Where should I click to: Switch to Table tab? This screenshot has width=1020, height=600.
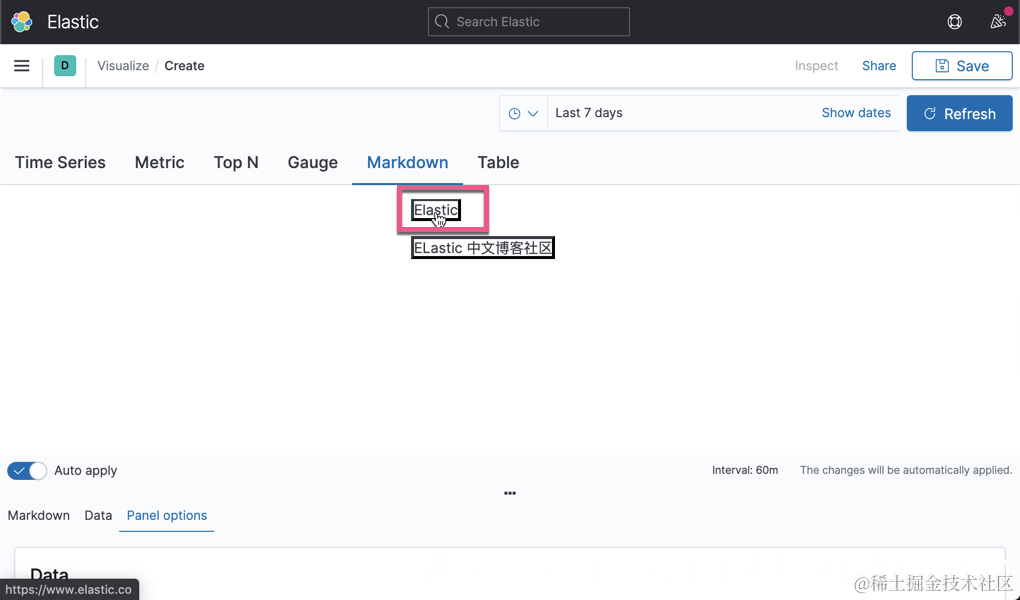click(498, 162)
